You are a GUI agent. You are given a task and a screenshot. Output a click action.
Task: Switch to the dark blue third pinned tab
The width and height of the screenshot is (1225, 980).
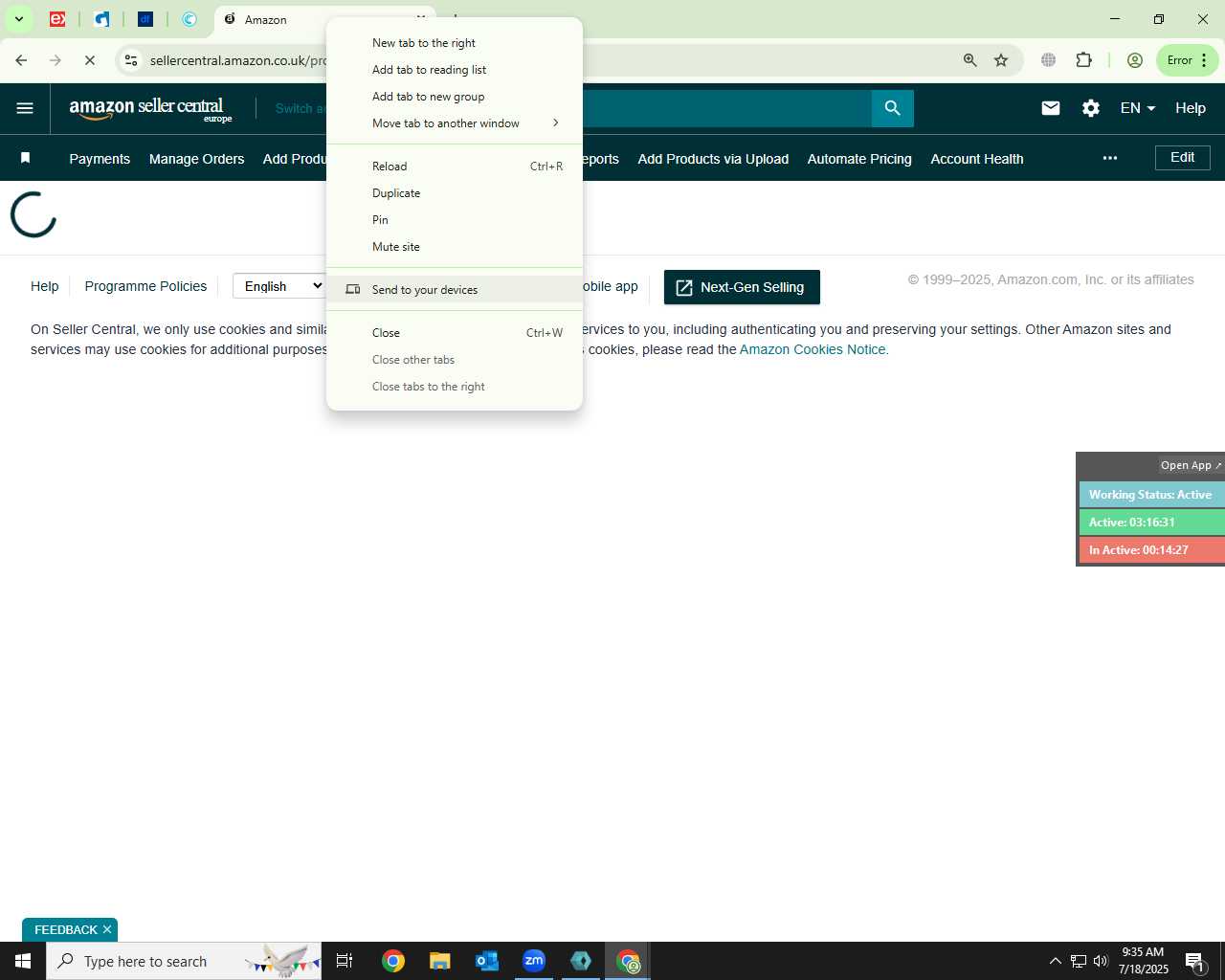click(x=145, y=19)
